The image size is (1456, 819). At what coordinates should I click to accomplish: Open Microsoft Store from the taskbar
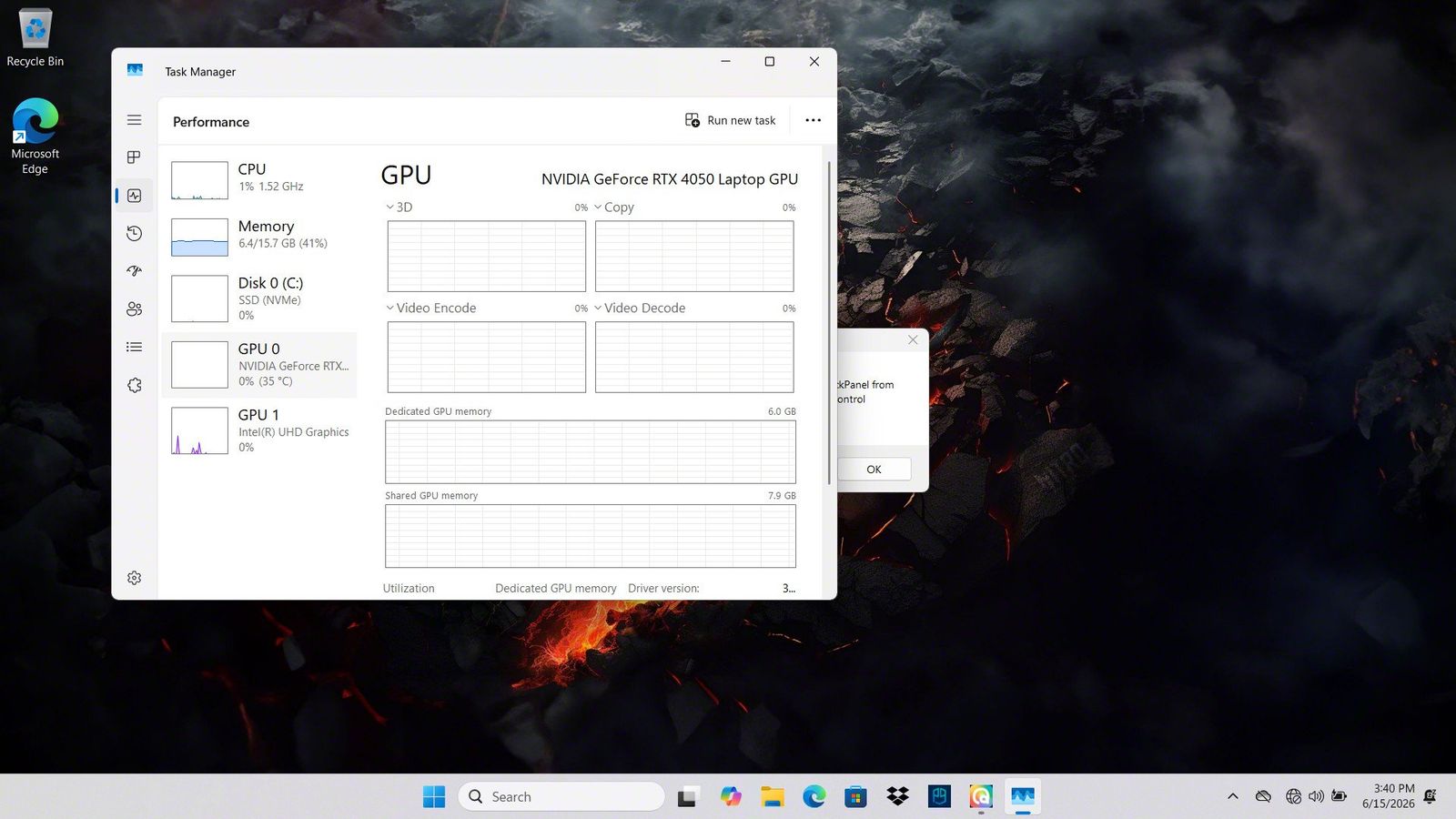[x=855, y=796]
